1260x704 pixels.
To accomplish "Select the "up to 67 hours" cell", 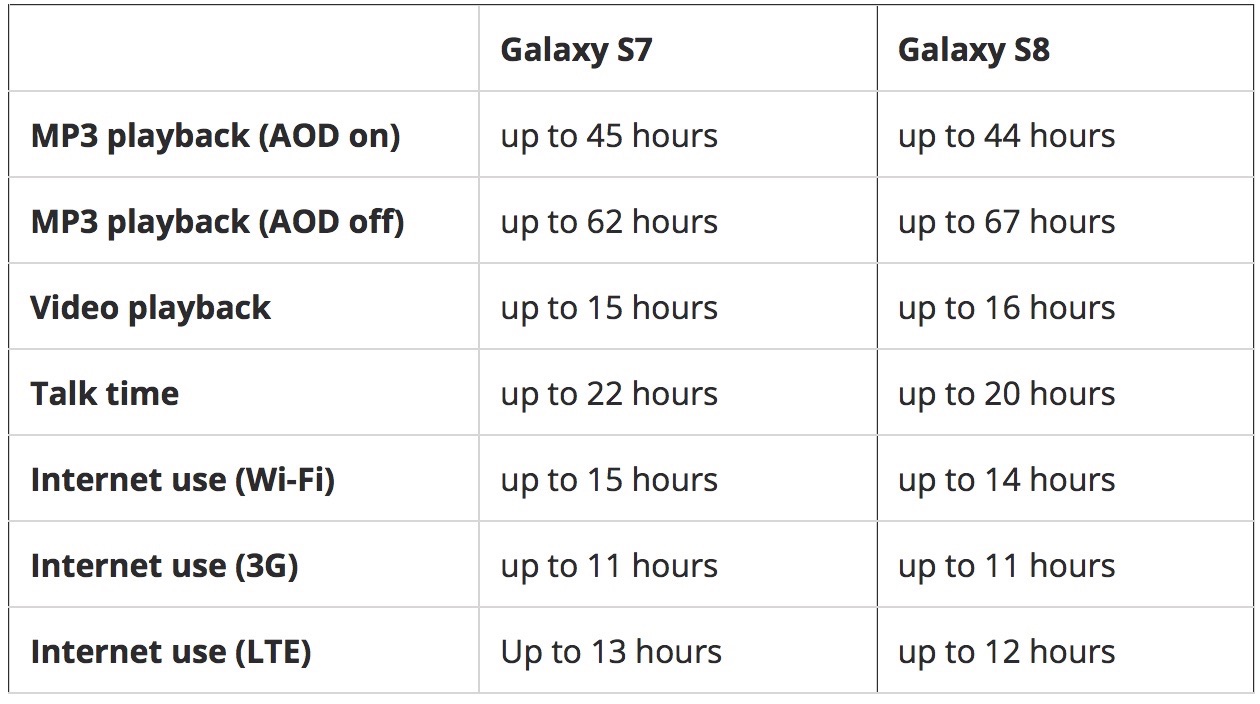I will 1006,222.
